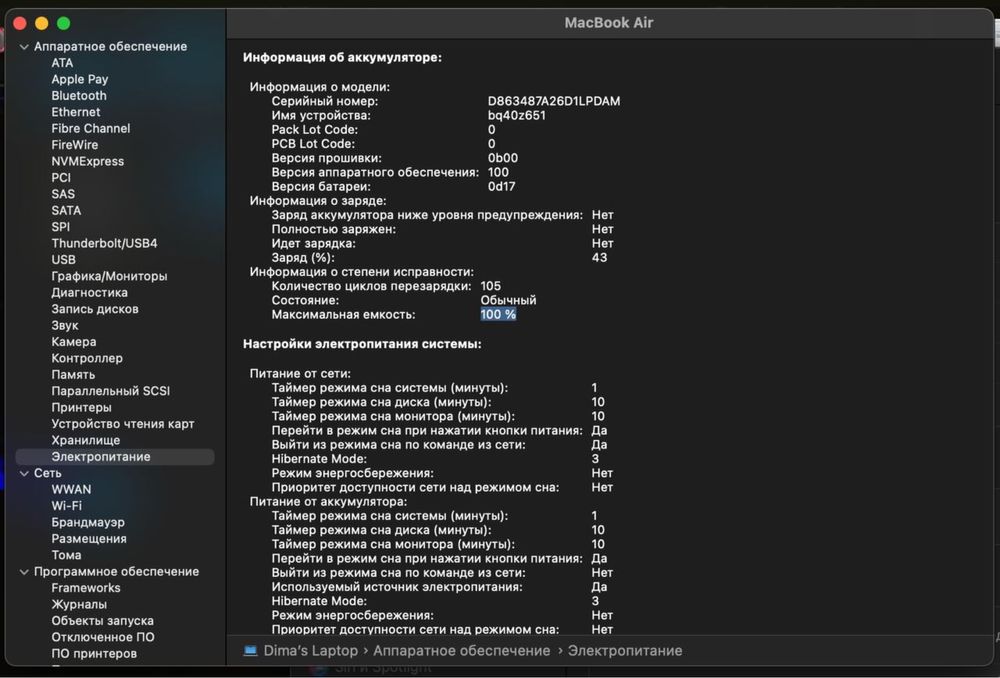
Task: Click the firmware version 0b00
Action: 503,158
